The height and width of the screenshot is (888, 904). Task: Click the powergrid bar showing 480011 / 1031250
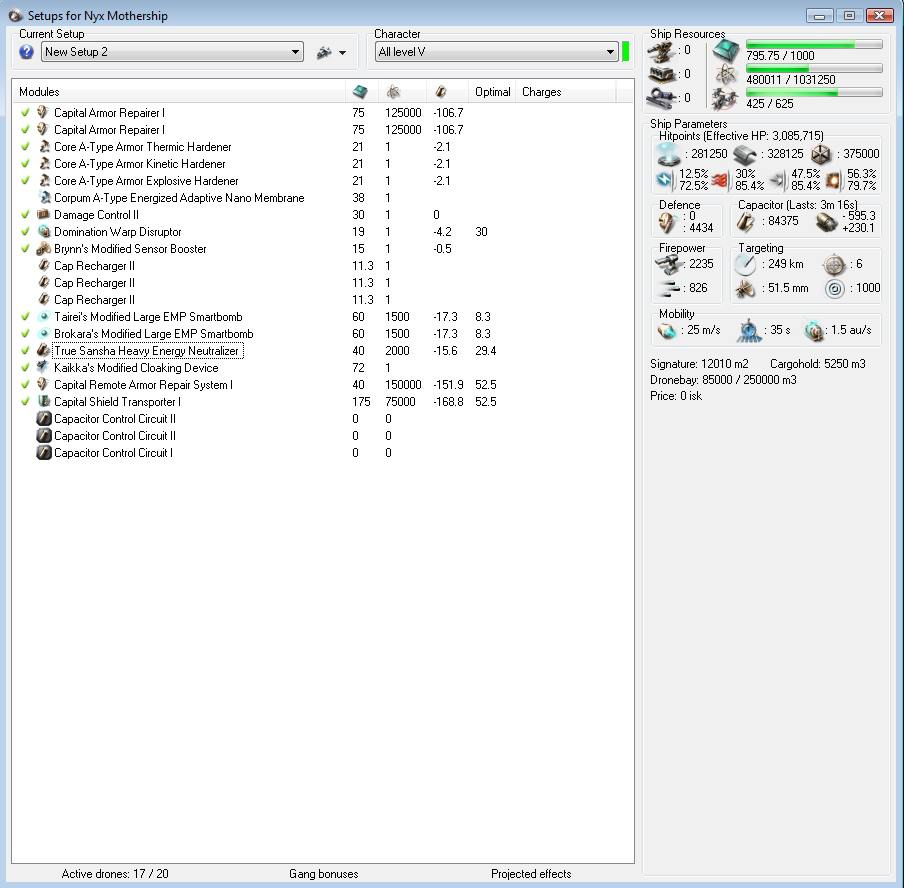tap(814, 69)
